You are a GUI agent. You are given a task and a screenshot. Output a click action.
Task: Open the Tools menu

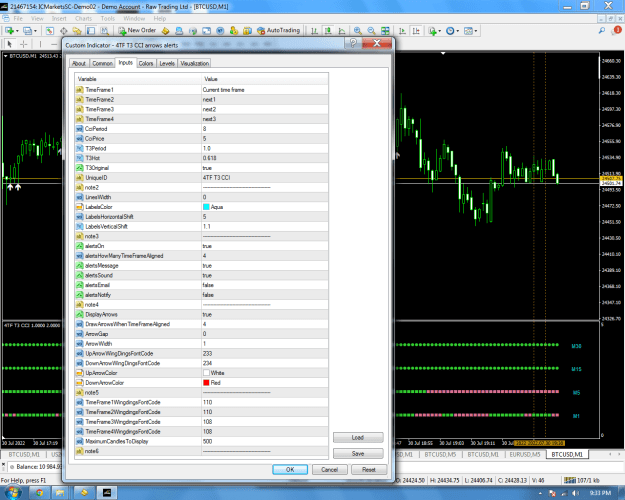tap(108, 18)
